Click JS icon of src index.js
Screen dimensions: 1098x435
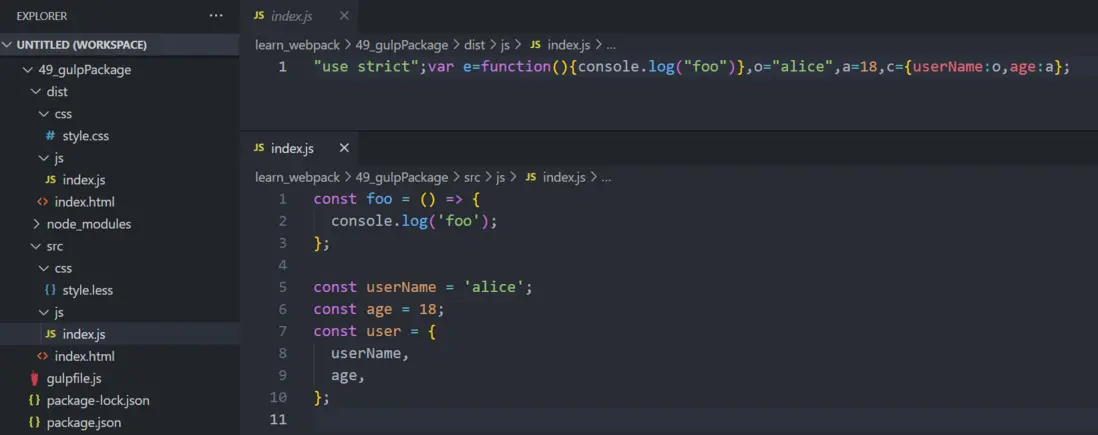[x=50, y=334]
